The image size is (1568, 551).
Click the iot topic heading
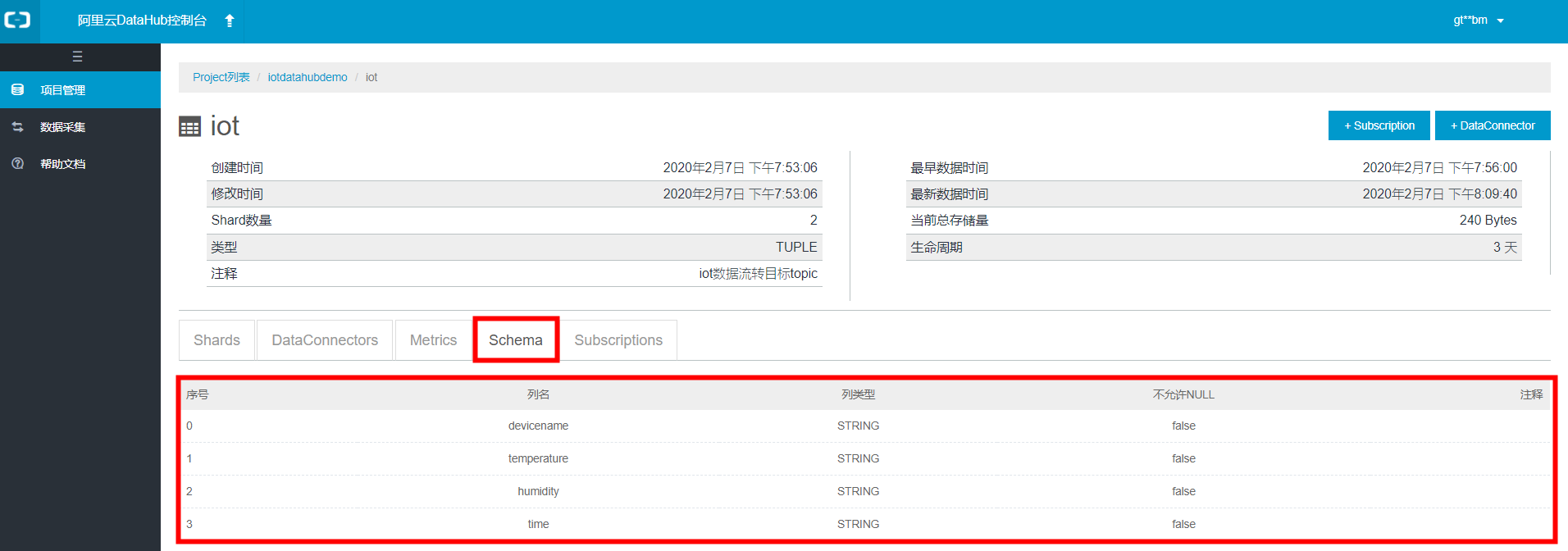coord(225,126)
